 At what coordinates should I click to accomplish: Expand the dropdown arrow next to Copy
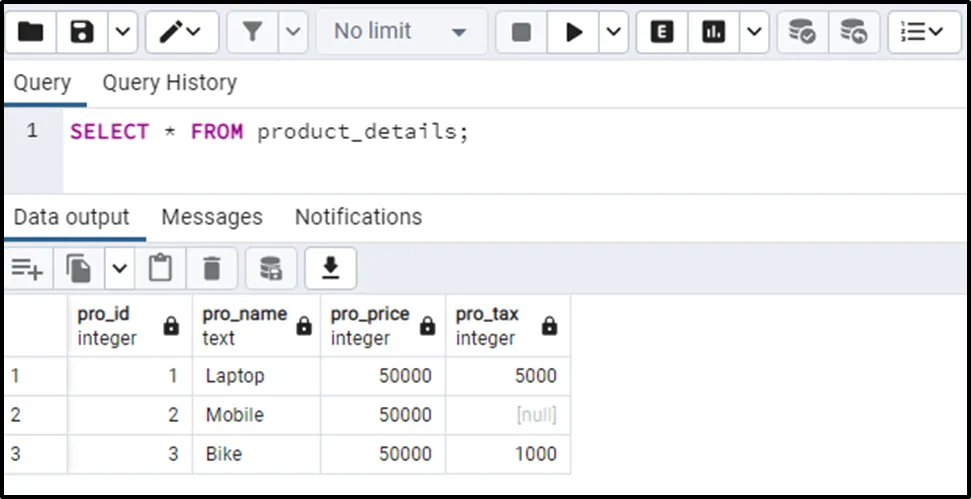(x=120, y=268)
